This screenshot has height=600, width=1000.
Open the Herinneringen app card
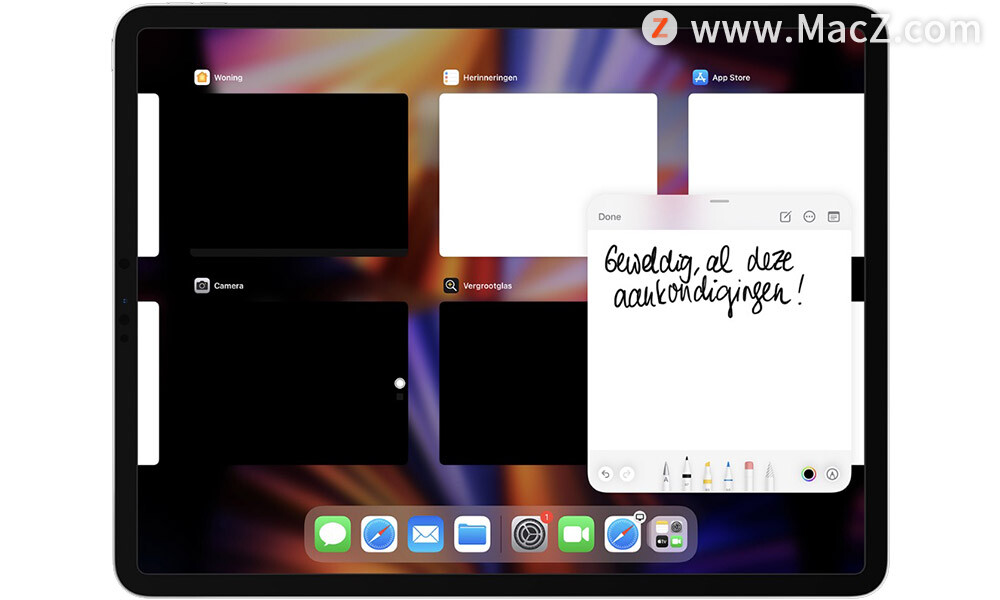(x=548, y=175)
